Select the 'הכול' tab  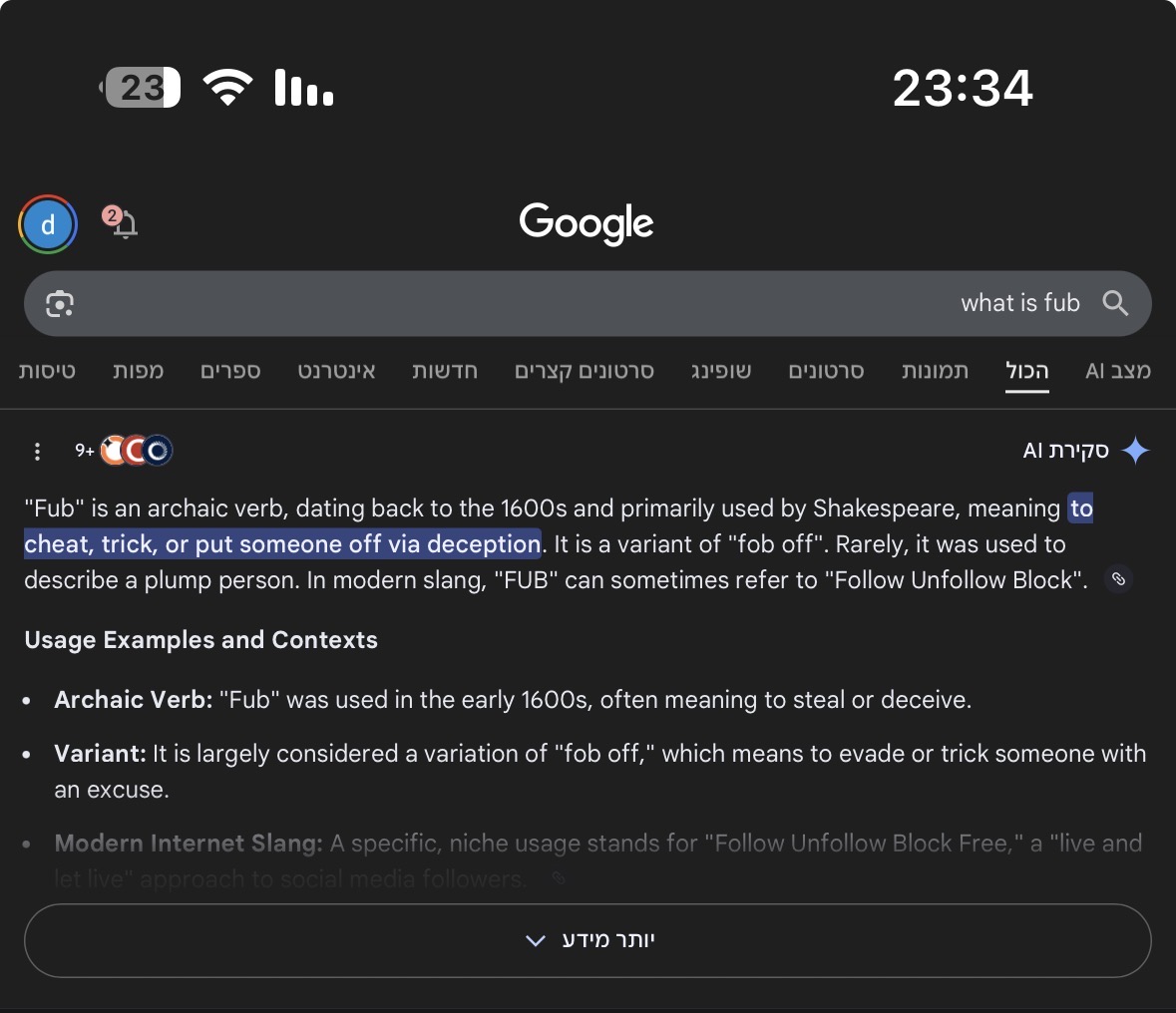(x=1026, y=371)
